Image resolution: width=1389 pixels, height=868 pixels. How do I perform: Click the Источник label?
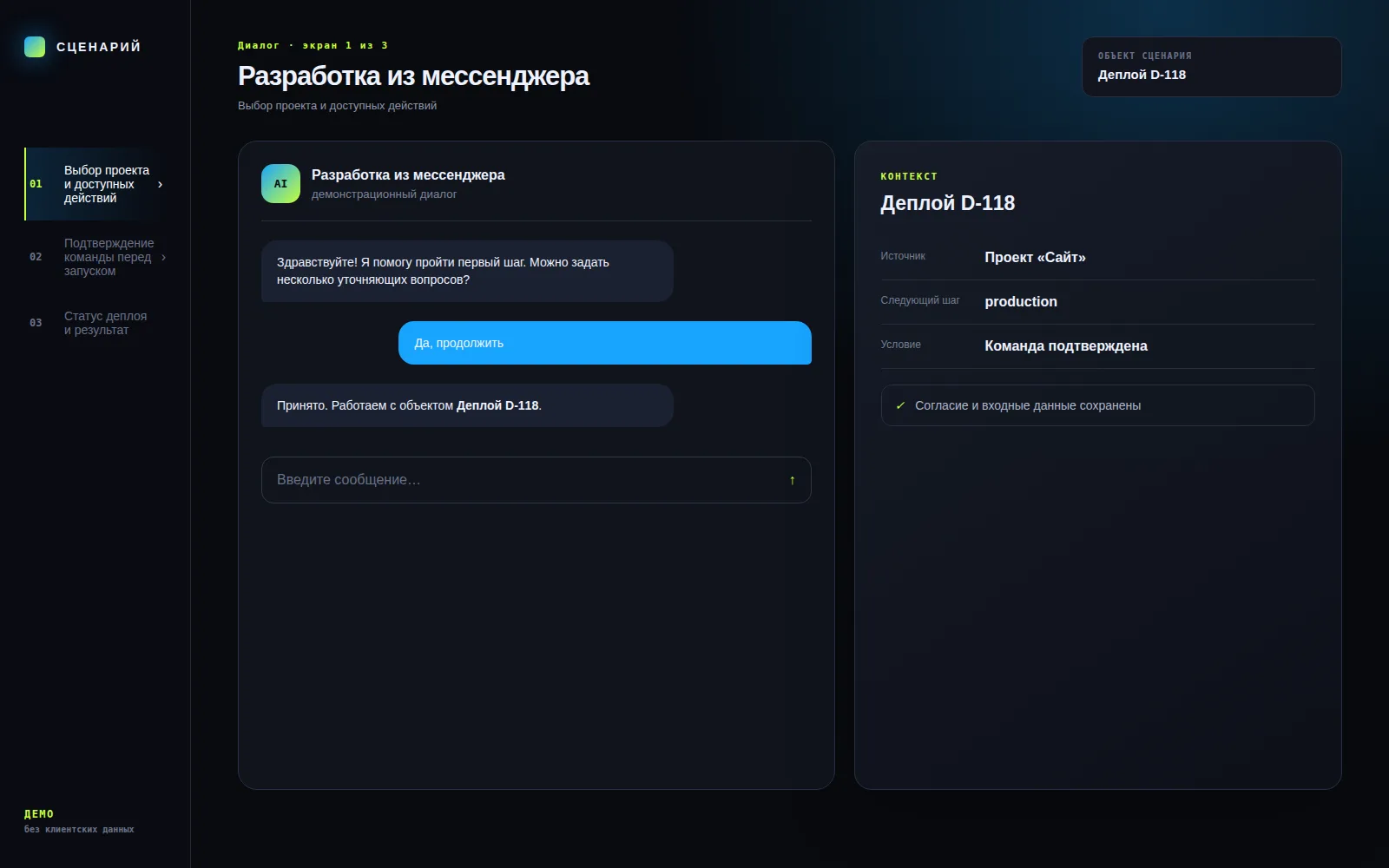(x=903, y=256)
